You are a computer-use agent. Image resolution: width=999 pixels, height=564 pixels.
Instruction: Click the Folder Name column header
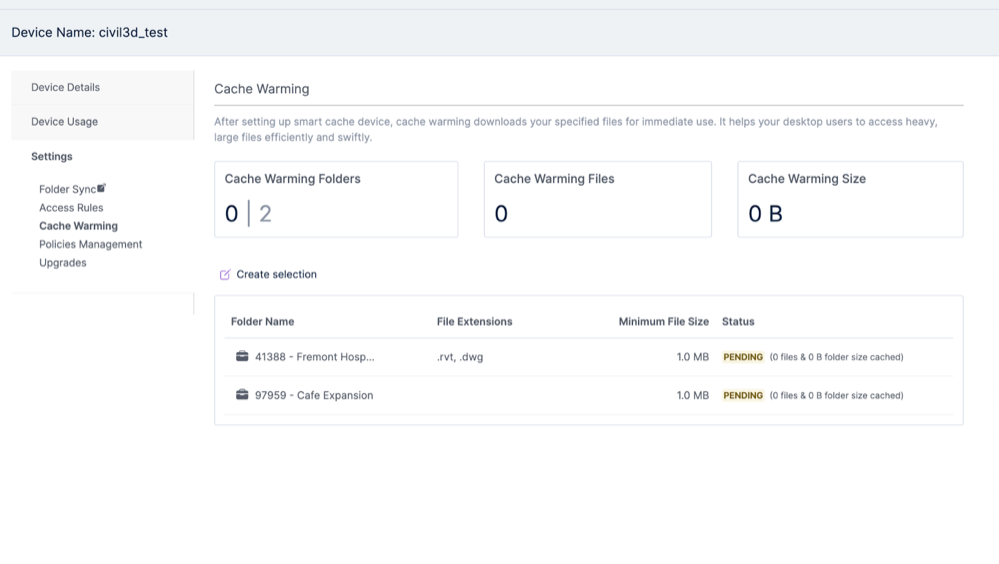tap(262, 322)
